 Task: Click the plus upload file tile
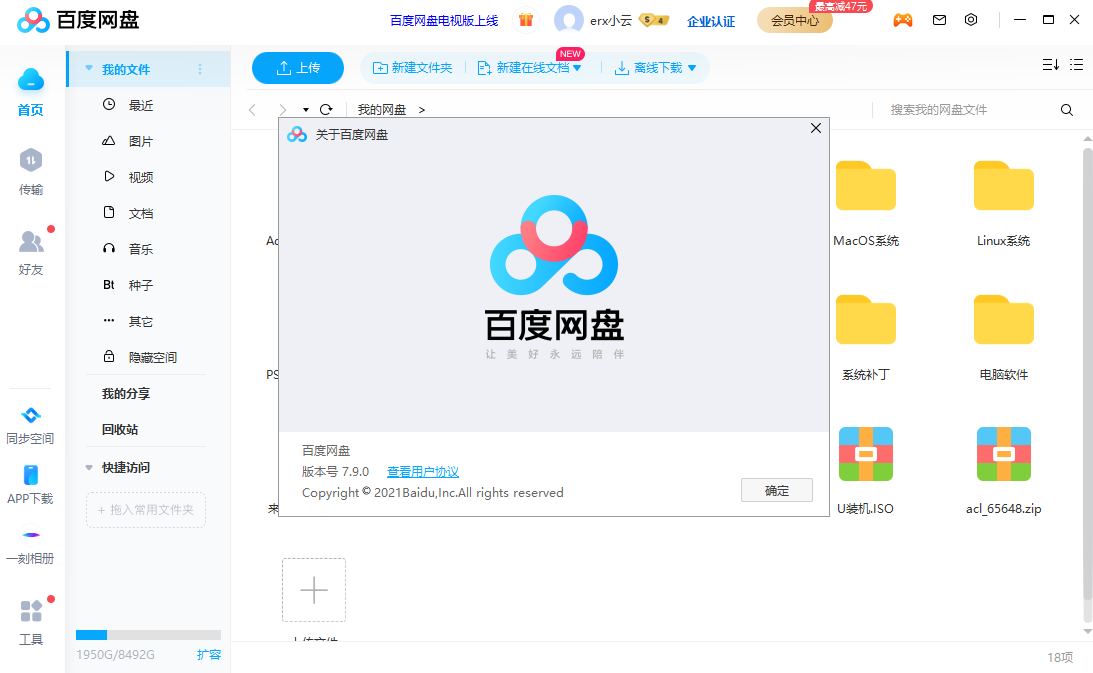point(314,590)
